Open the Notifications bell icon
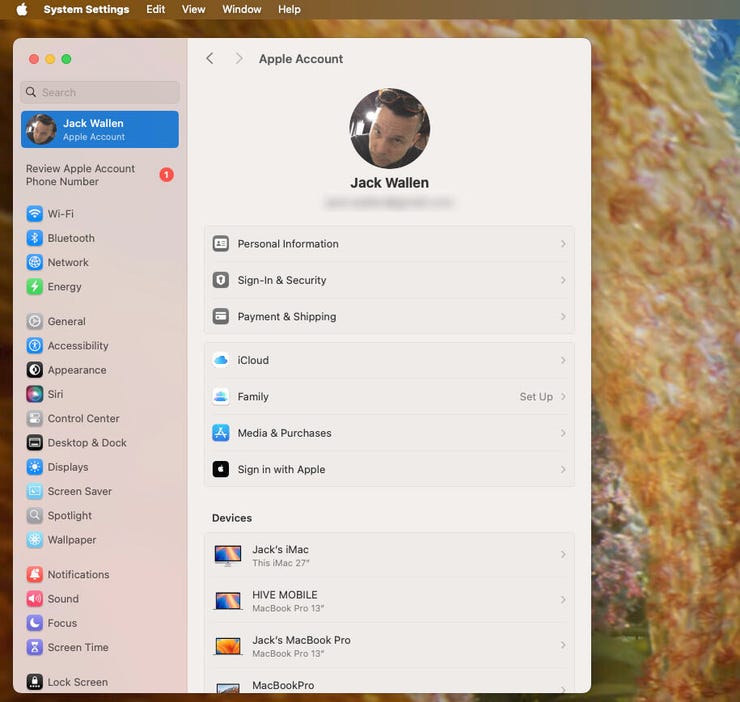Viewport: 740px width, 702px height. pyautogui.click(x=34, y=575)
